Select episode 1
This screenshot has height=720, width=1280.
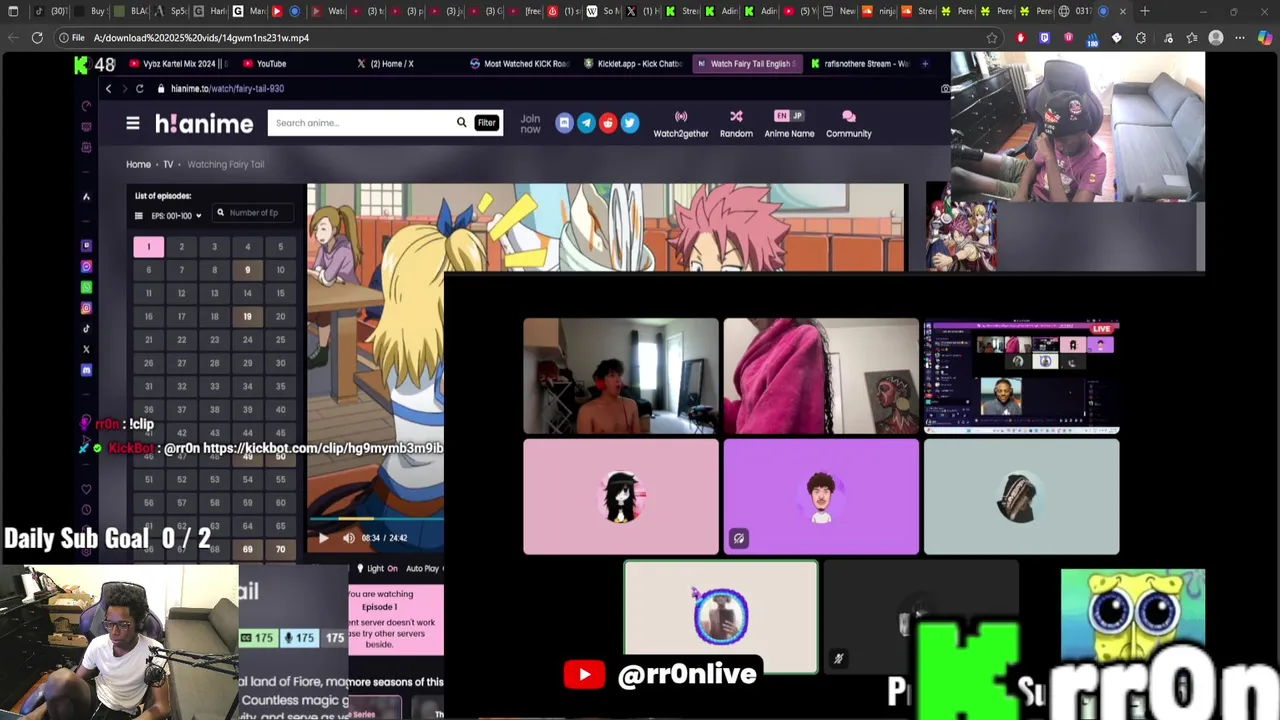148,246
